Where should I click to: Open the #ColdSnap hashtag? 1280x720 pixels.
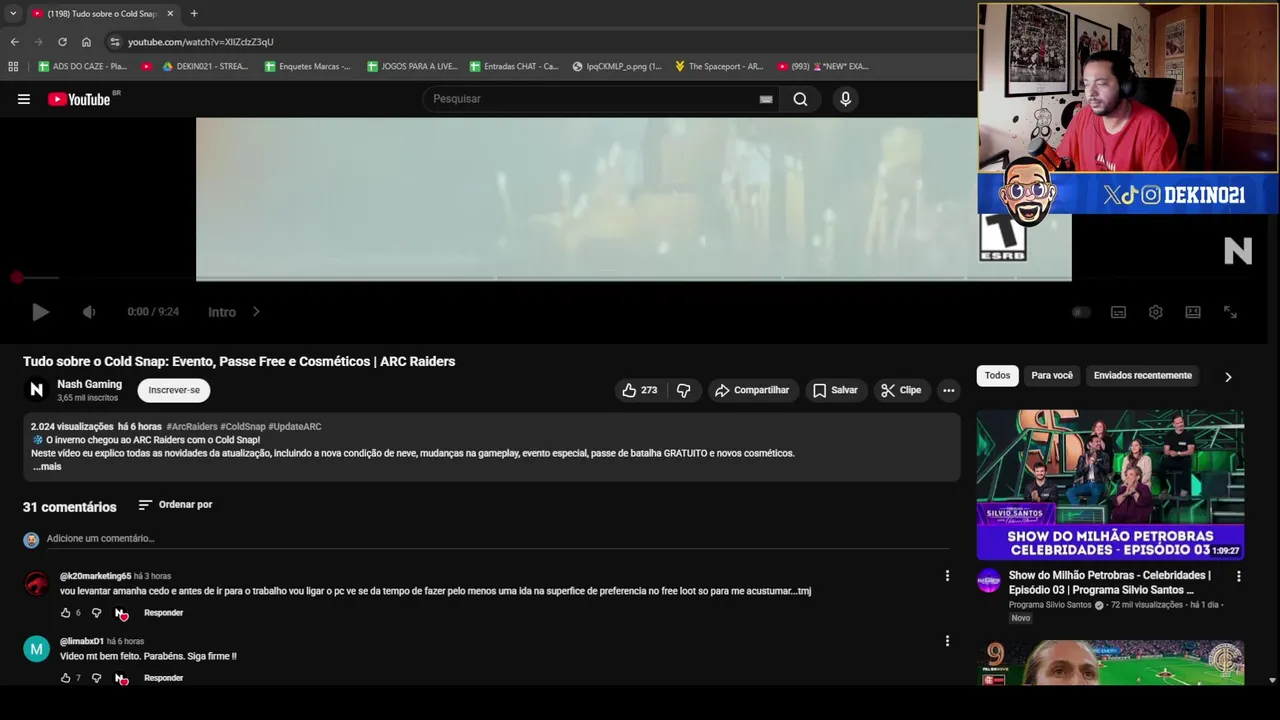click(x=243, y=427)
